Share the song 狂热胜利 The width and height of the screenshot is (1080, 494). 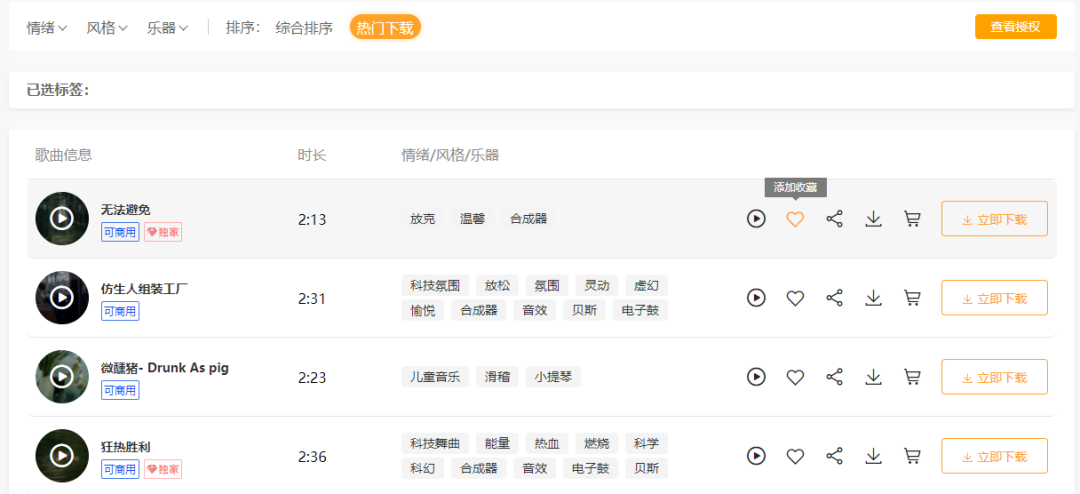834,456
